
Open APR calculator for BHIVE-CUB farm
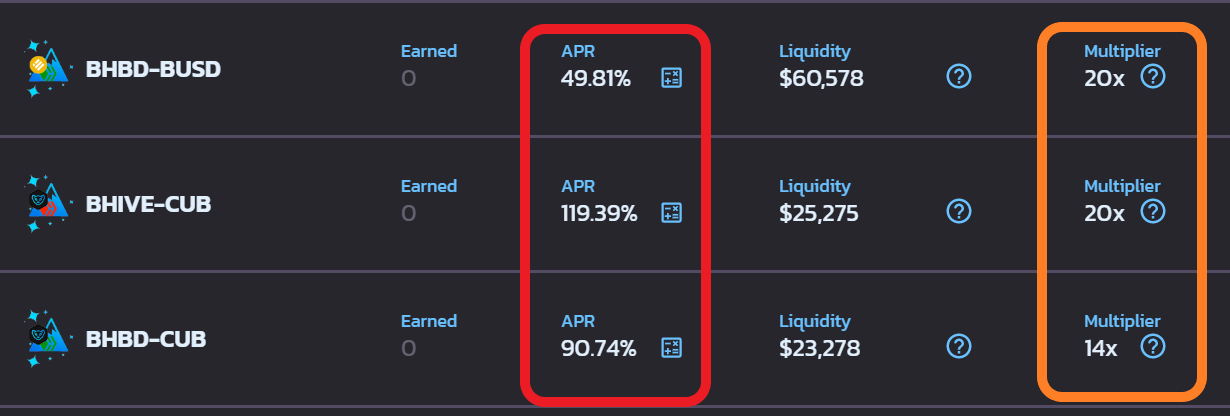(x=671, y=213)
